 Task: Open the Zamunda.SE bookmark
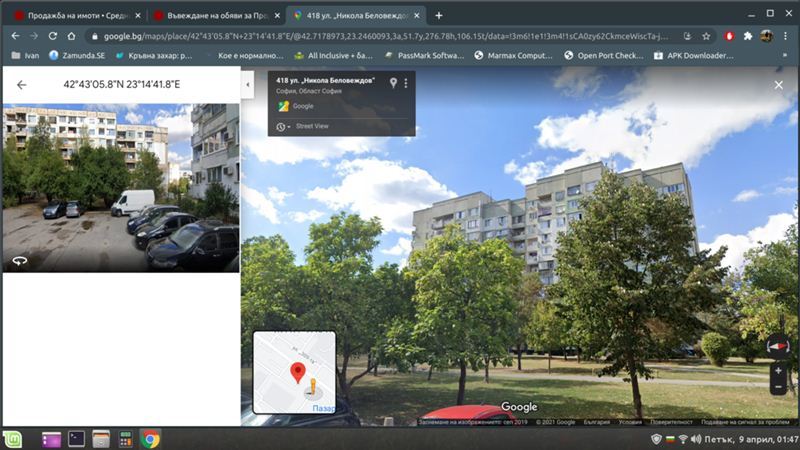pos(76,55)
